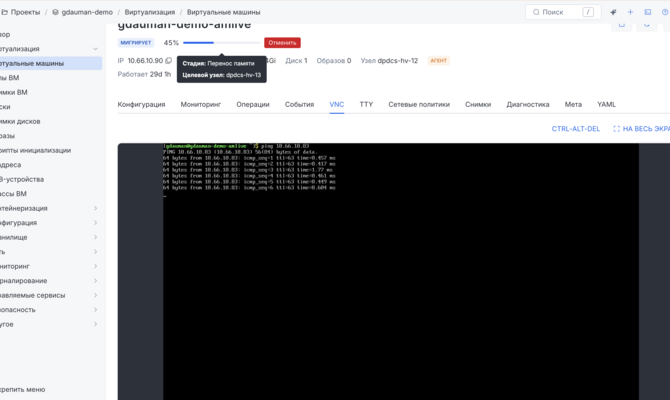Screen dimensions: 670x400
Task: Open gdauman-demo project breadcrumb
Action: [x=87, y=12]
